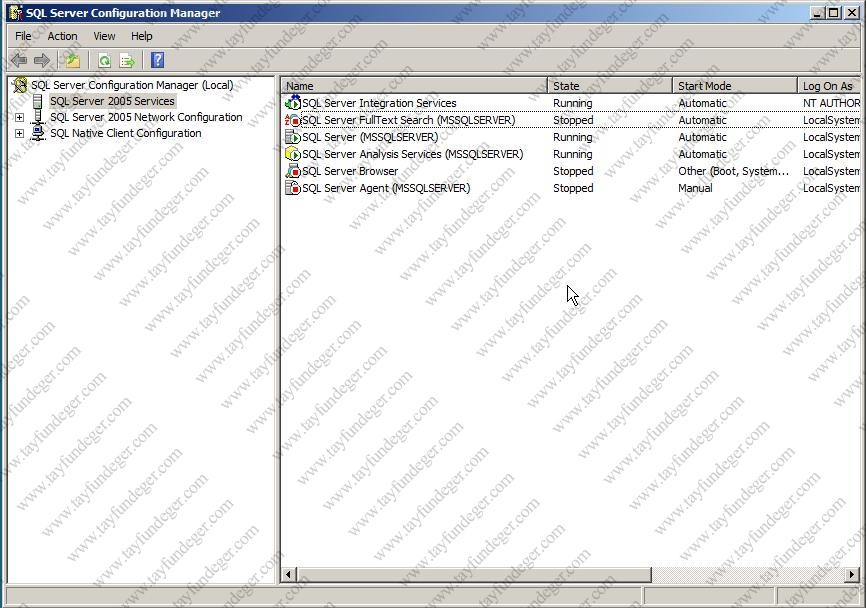The image size is (866, 608).
Task: Click the title bar application icon
Action: click(x=16, y=12)
